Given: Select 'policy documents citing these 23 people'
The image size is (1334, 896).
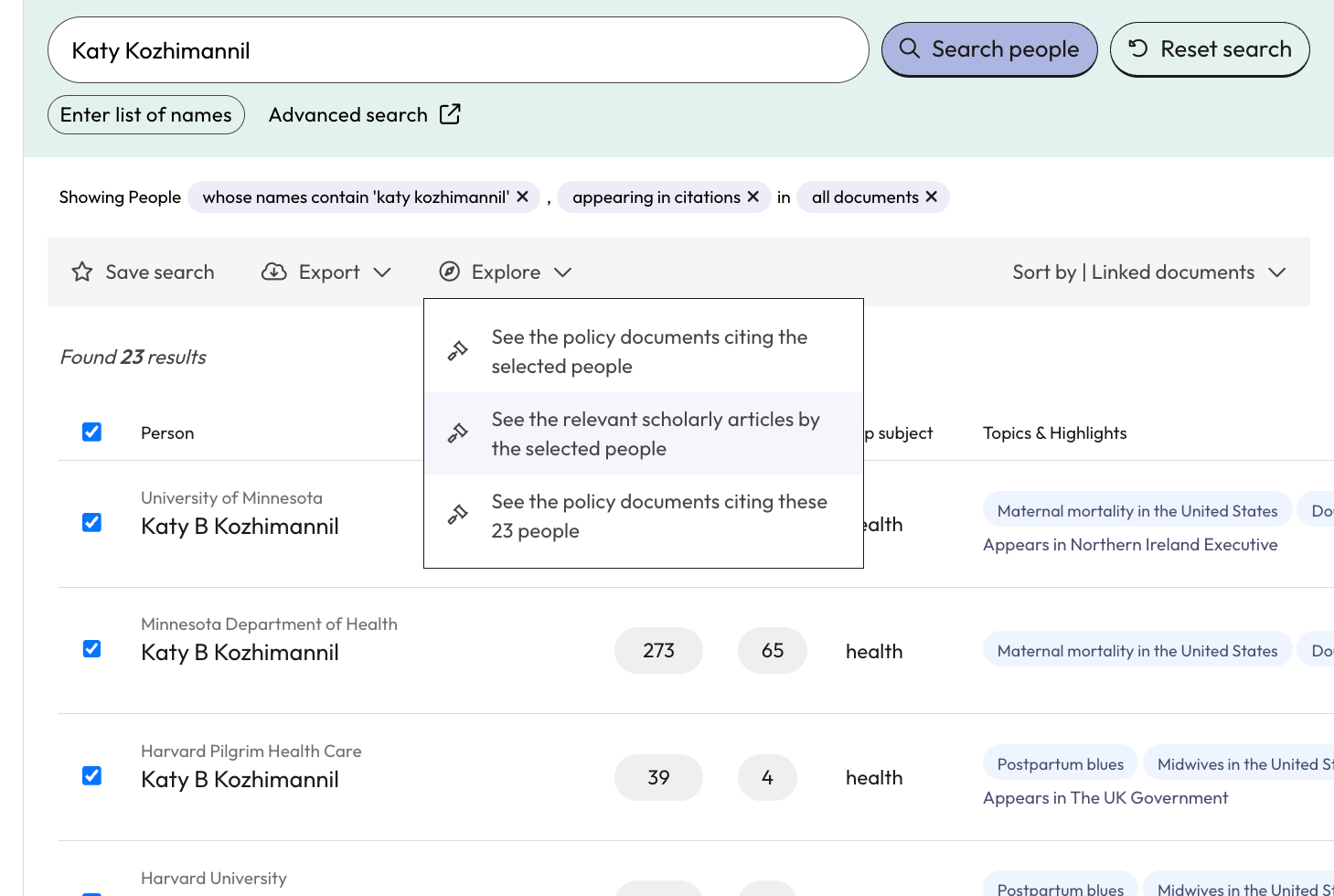Looking at the screenshot, I should click(x=644, y=516).
